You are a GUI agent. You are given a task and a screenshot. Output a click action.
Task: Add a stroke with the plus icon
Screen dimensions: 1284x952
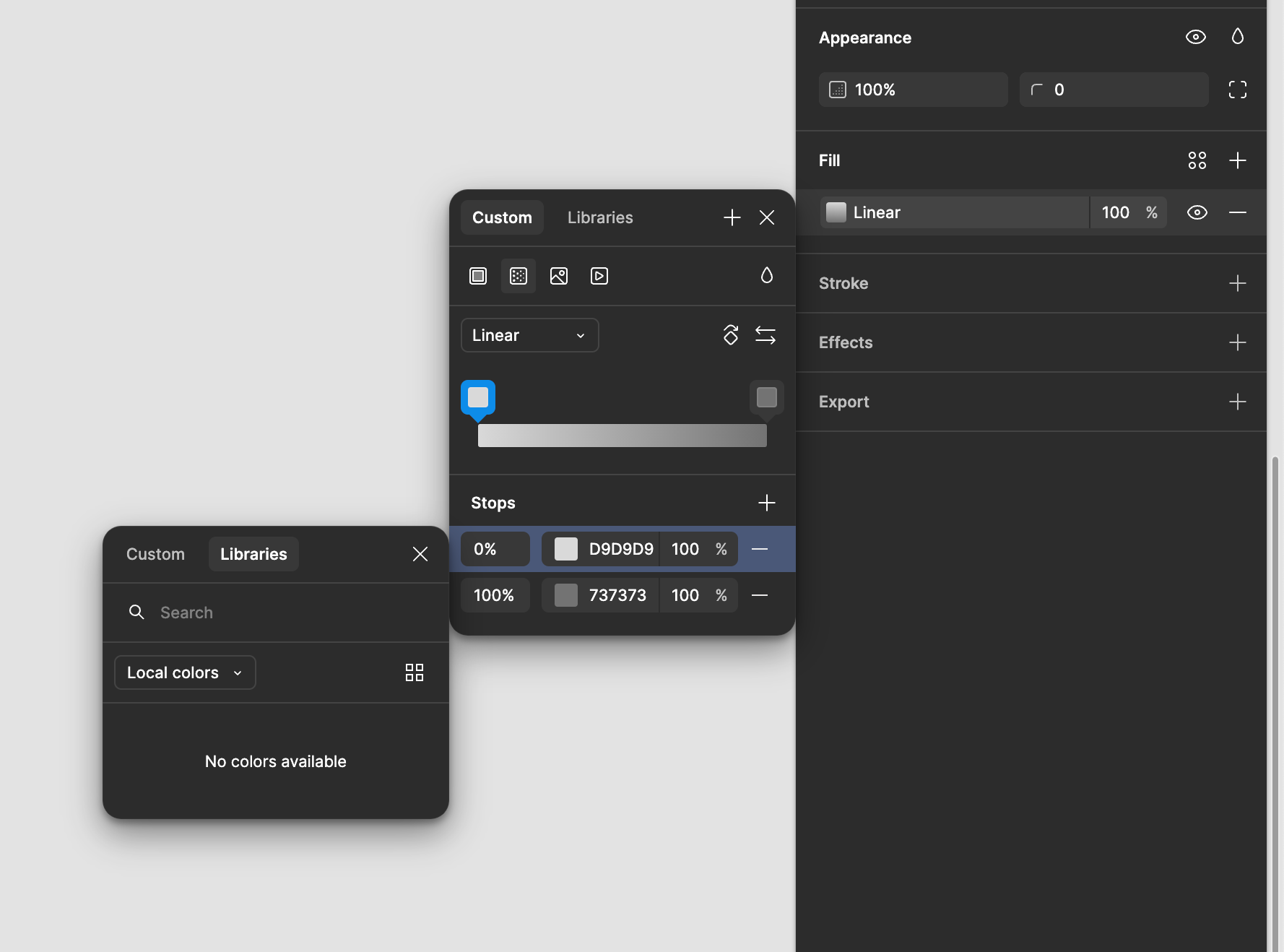click(1238, 283)
